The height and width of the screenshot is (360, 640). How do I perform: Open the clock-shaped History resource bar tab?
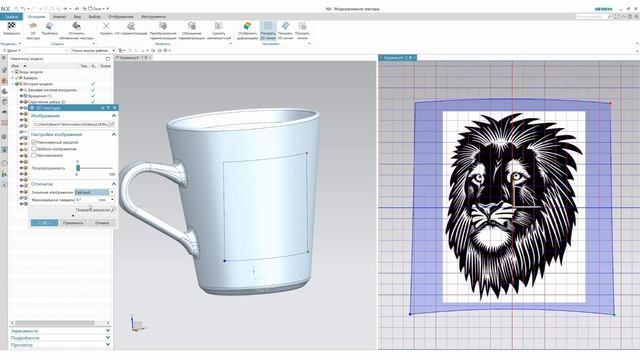click(4, 163)
